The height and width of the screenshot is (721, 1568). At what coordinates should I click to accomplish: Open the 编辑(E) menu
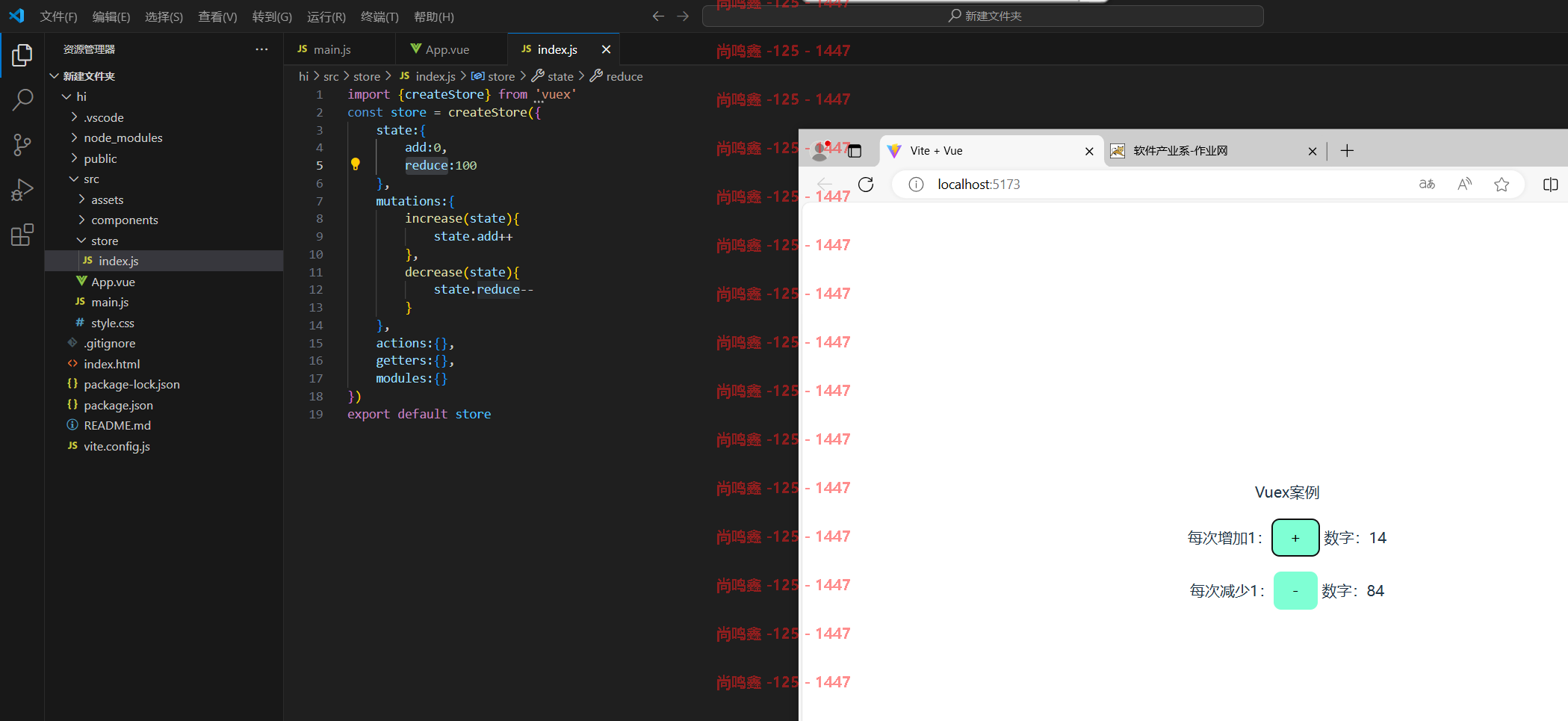tap(111, 16)
